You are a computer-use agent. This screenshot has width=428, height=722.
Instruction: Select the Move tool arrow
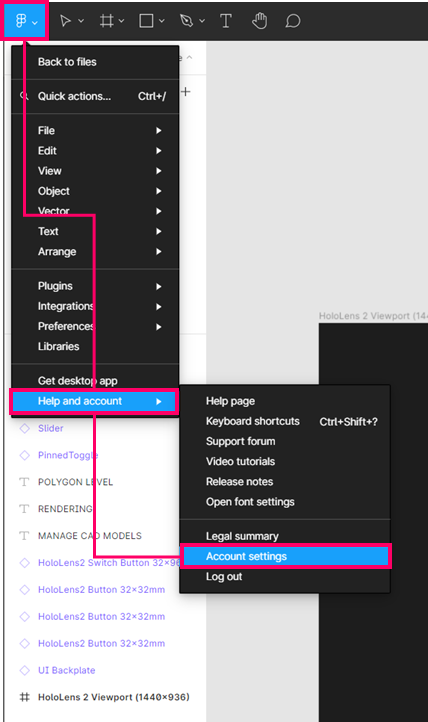[66, 21]
